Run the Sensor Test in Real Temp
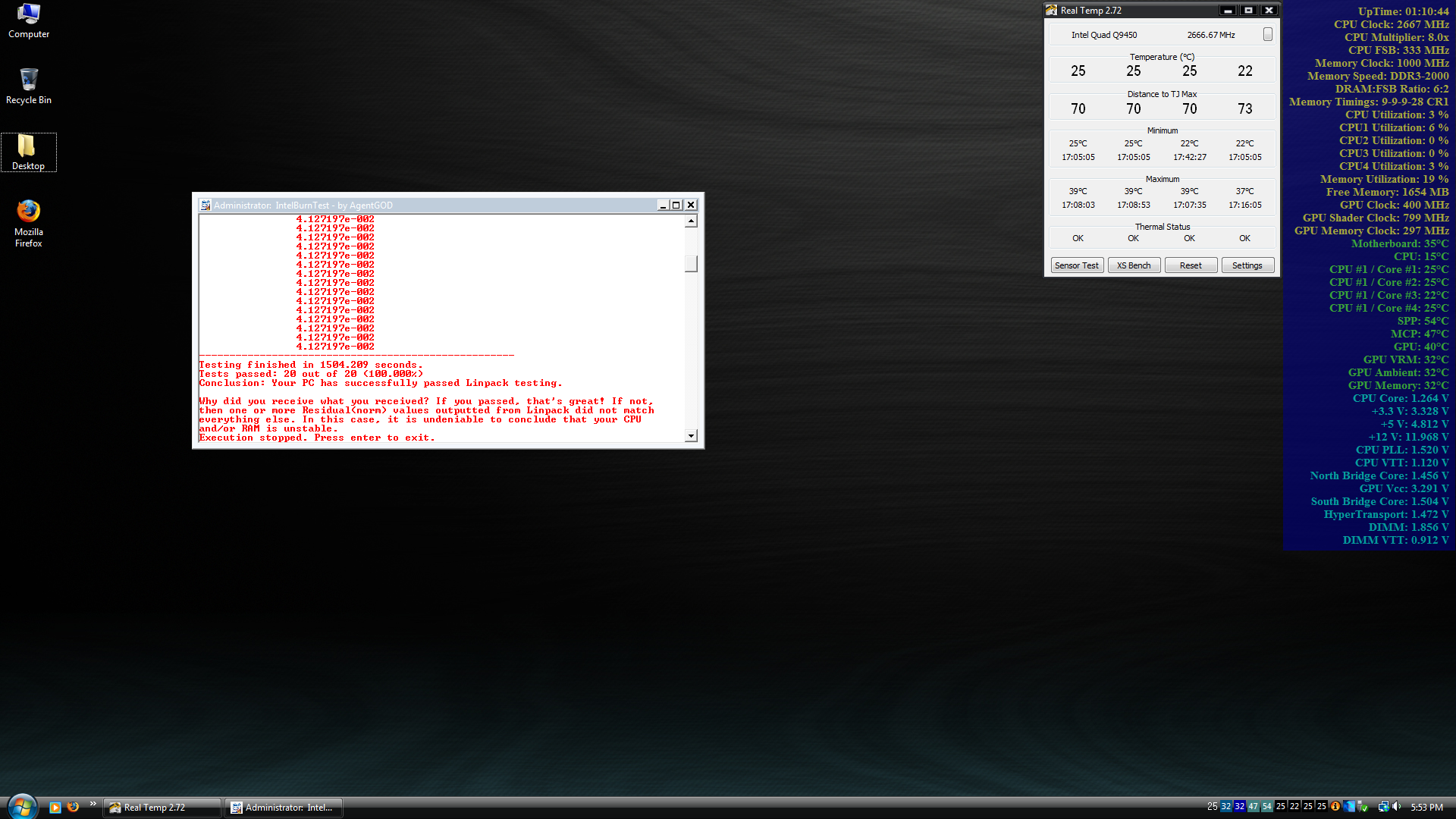 [1077, 265]
